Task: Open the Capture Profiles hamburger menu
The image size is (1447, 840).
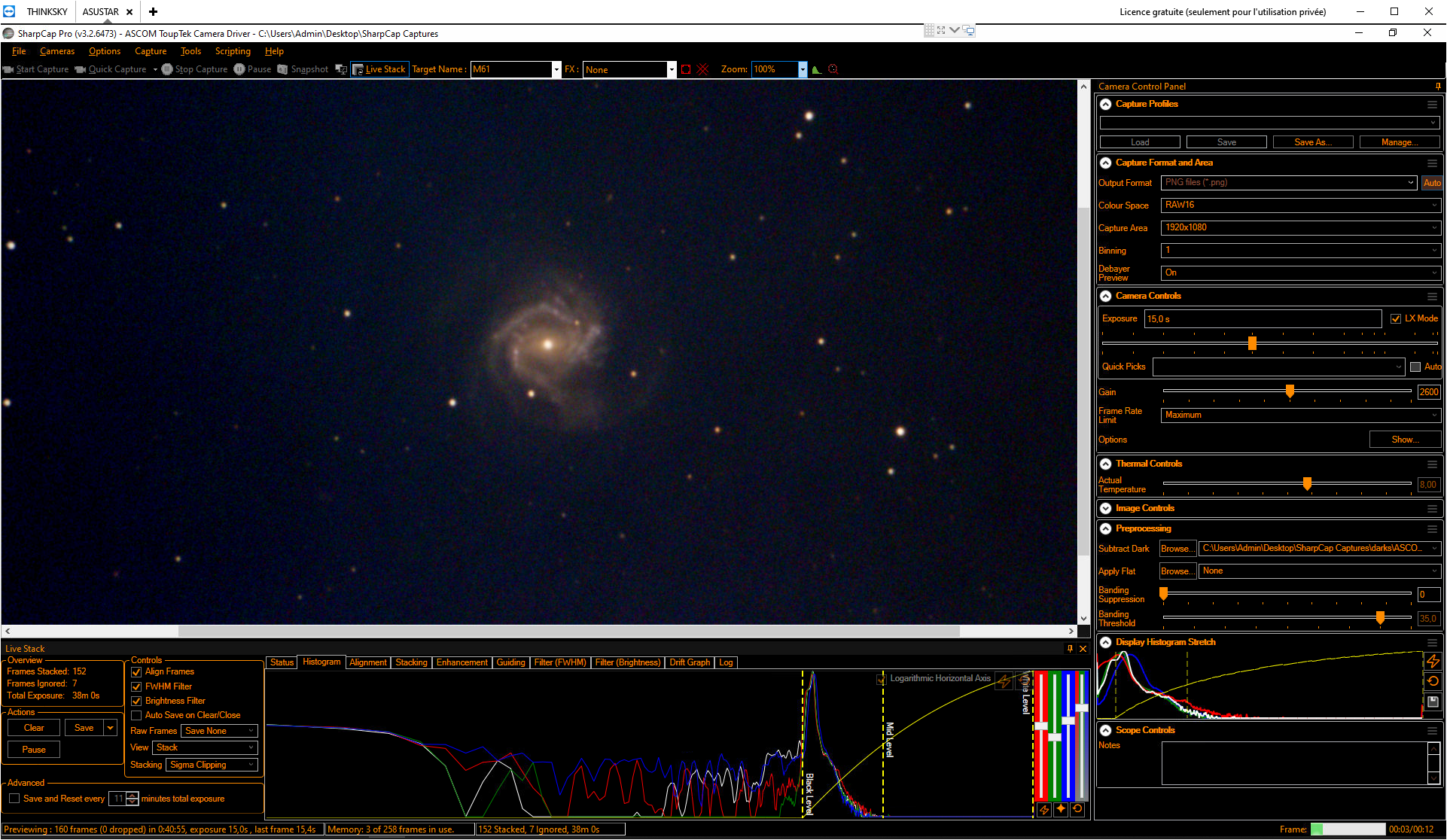Action: [x=1432, y=104]
